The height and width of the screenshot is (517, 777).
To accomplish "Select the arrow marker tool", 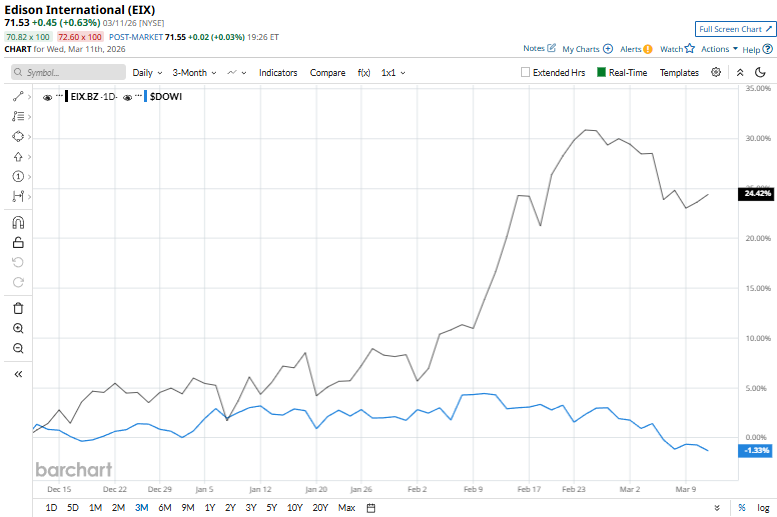I will pyautogui.click(x=18, y=157).
